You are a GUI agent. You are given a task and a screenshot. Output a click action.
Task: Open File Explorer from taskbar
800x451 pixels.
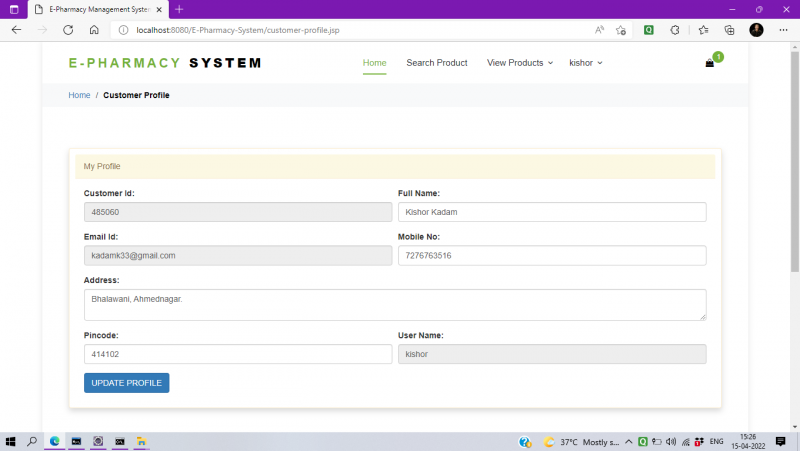141,441
